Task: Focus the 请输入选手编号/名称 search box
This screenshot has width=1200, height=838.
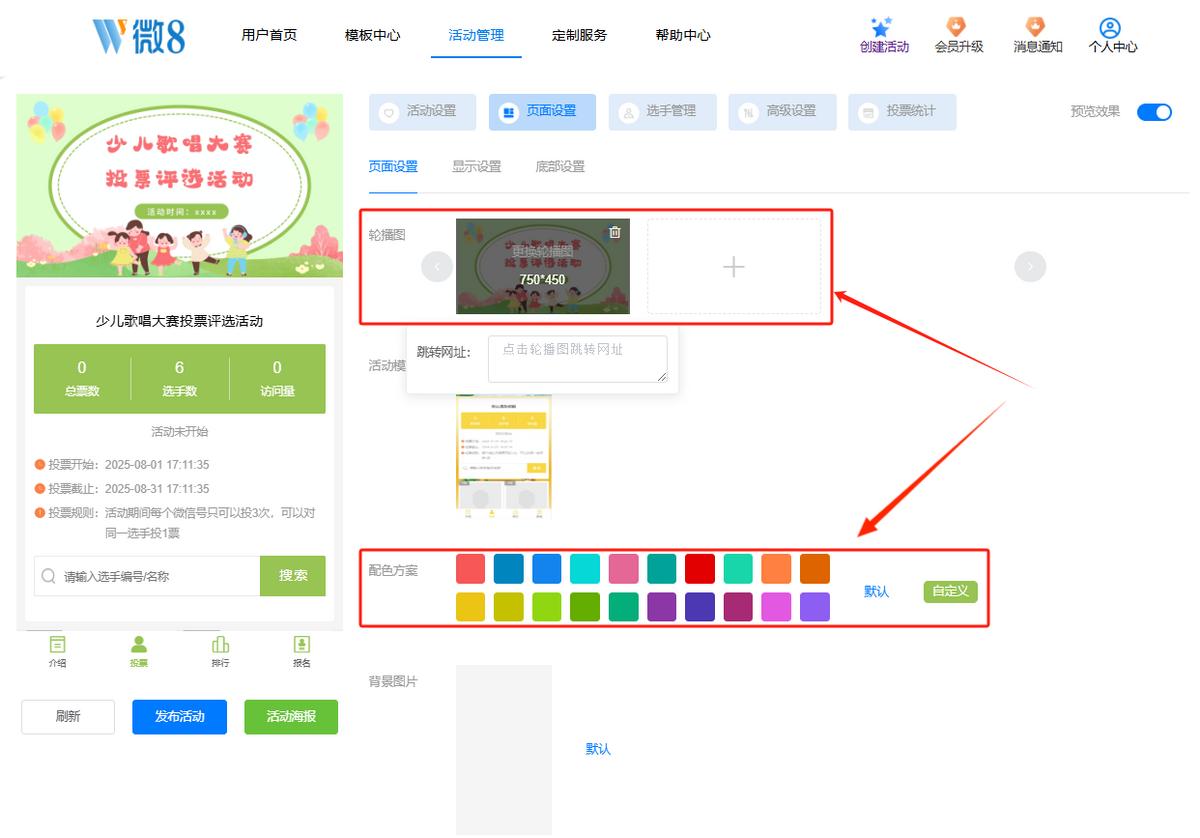Action: click(147, 576)
